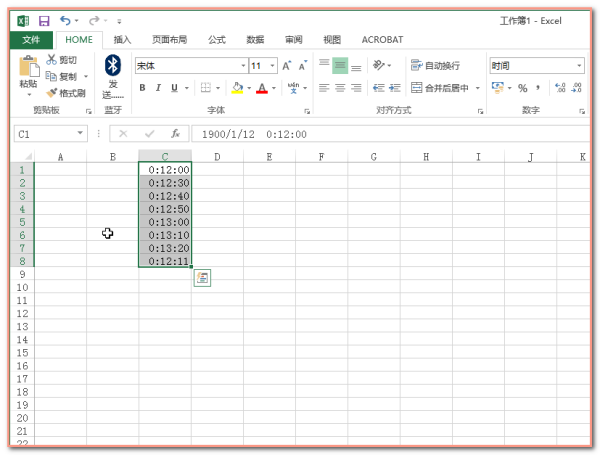Viewport: 600px width, 455px height.
Task: Switch to the 插入 ribbon tab
Action: pos(122,40)
